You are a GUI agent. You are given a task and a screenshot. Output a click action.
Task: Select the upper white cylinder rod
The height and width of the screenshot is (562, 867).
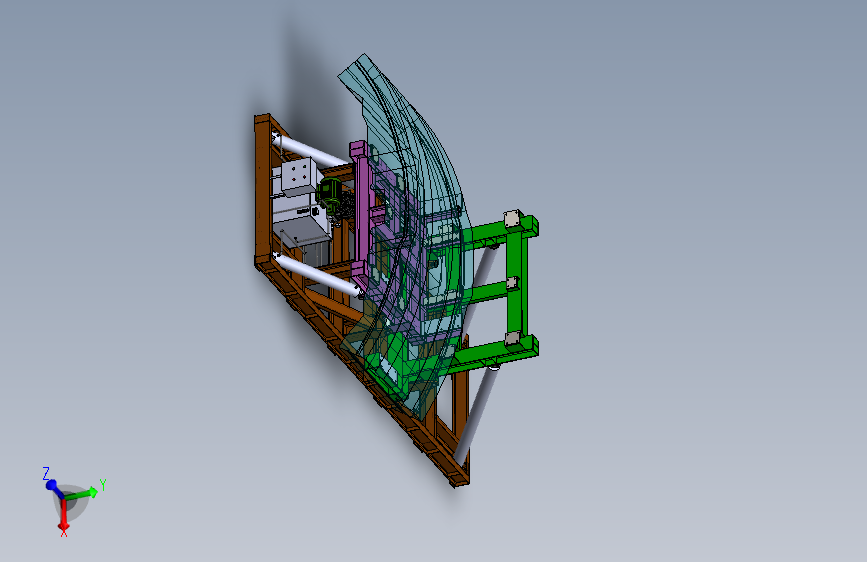point(312,150)
